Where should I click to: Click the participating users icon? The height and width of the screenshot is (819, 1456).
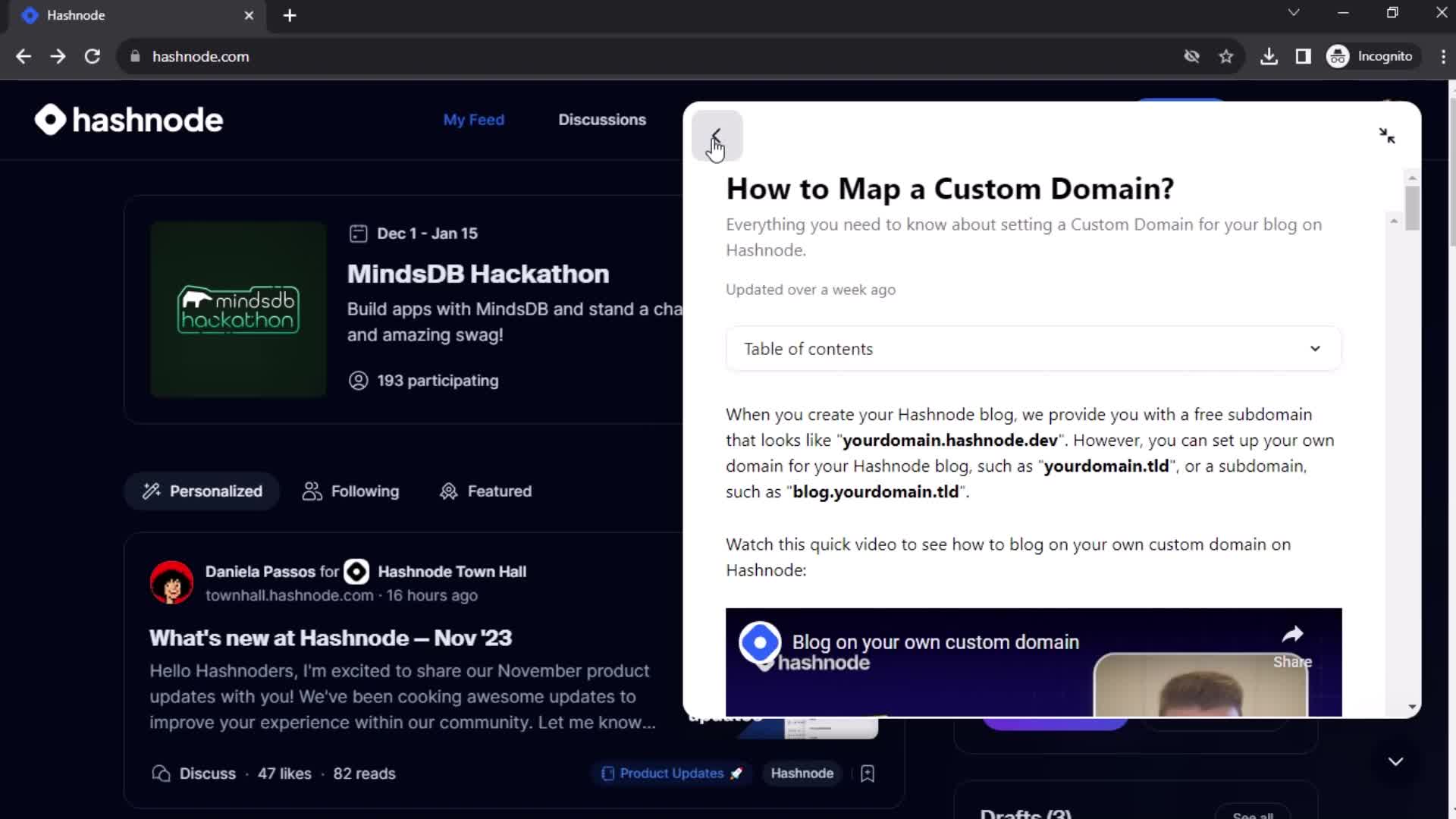pos(358,380)
